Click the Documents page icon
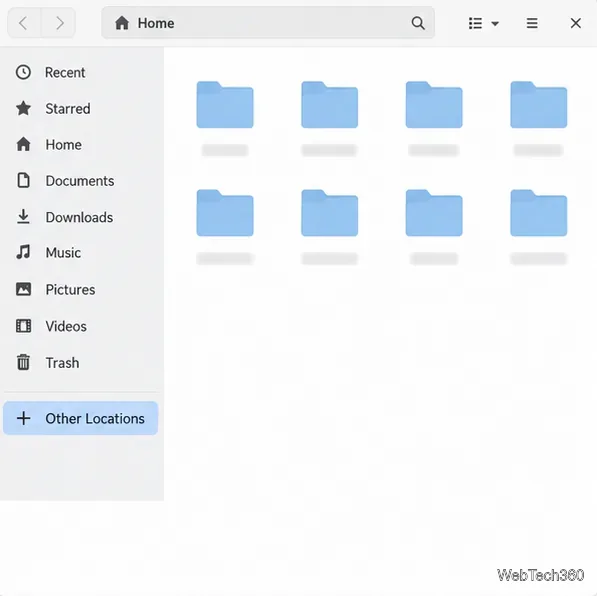 (x=23, y=180)
